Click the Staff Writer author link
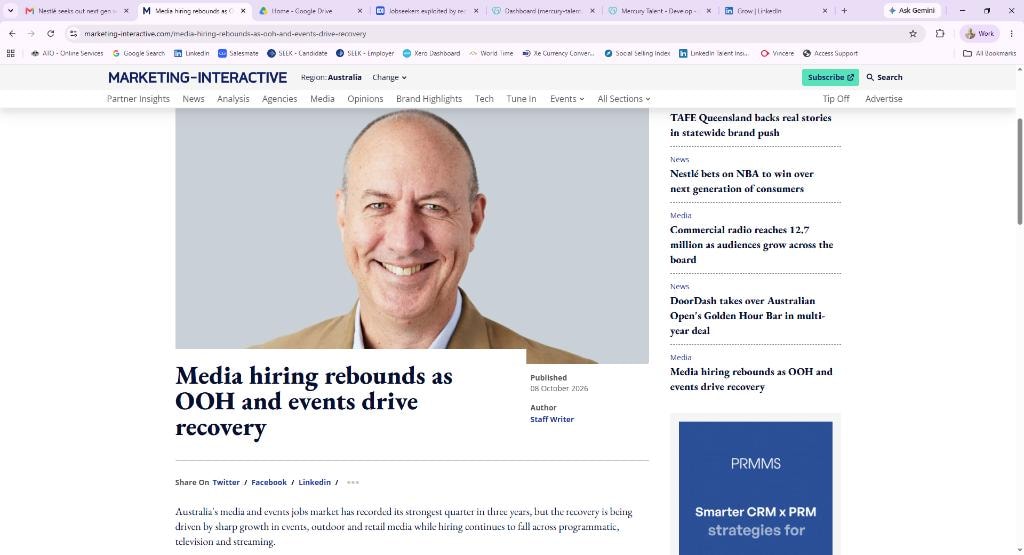This screenshot has height=555, width=1024. 552,419
